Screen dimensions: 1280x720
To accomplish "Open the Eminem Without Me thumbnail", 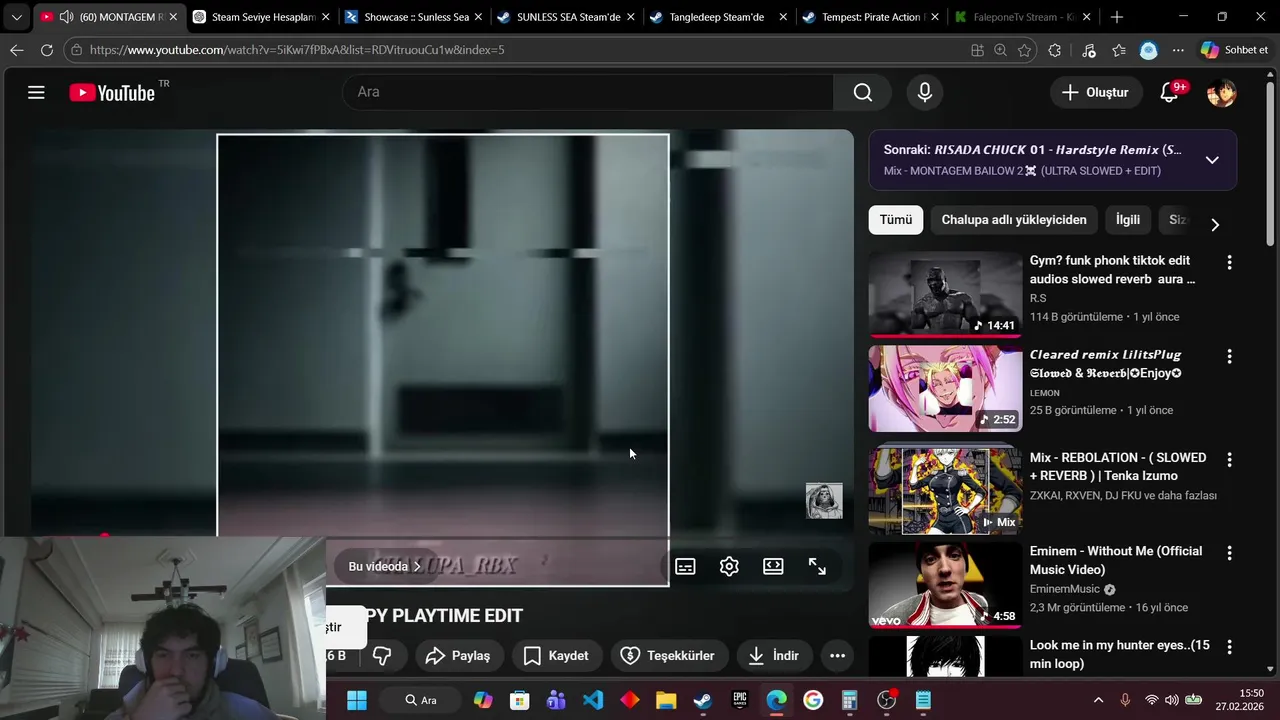I will coord(946,585).
